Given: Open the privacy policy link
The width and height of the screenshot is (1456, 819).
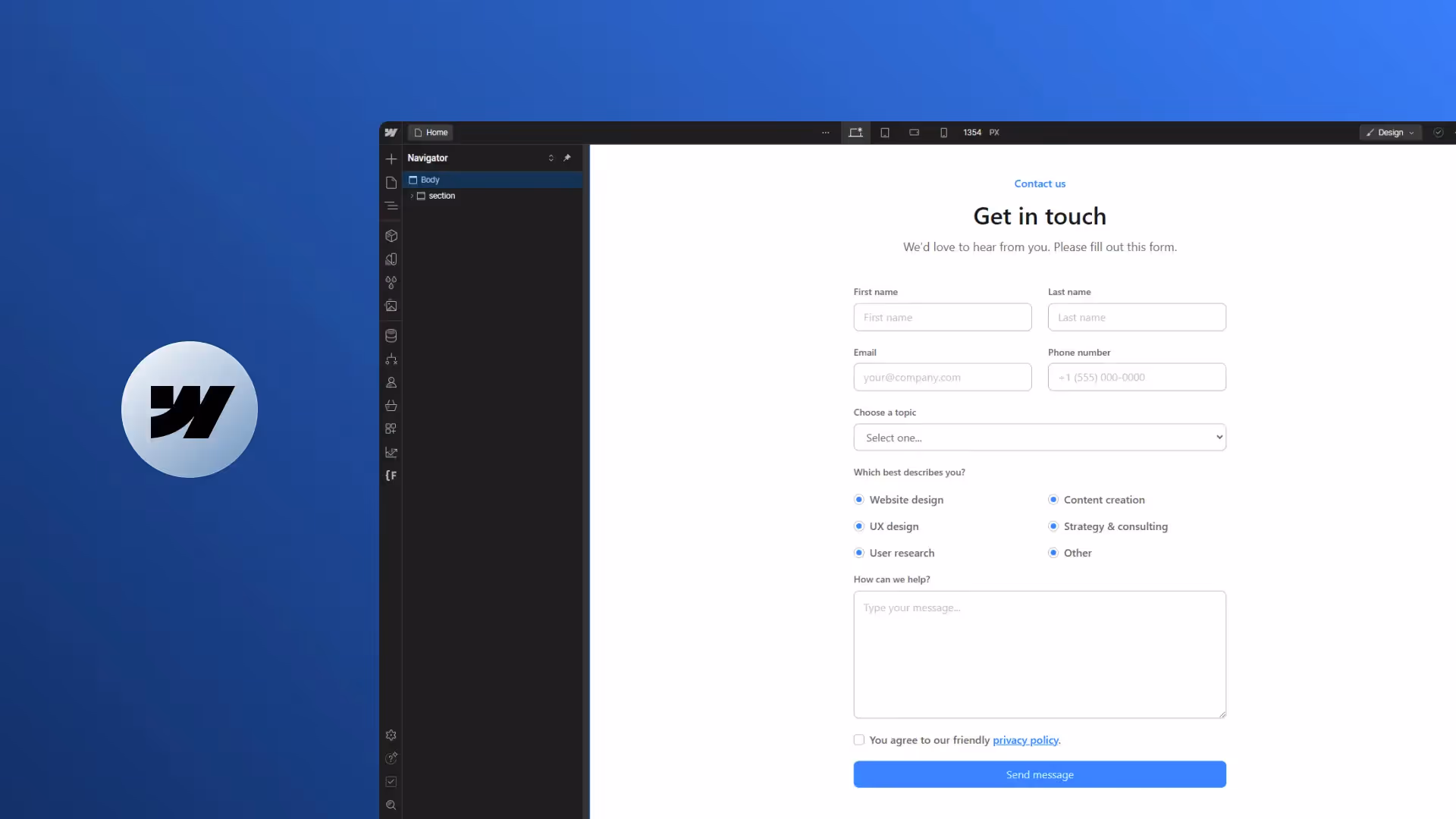Looking at the screenshot, I should [1025, 740].
